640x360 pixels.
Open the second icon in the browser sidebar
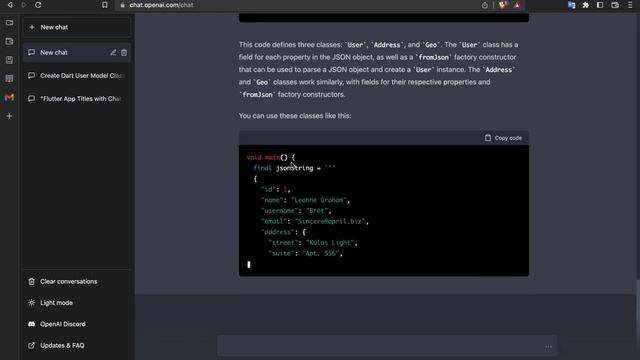click(9, 41)
